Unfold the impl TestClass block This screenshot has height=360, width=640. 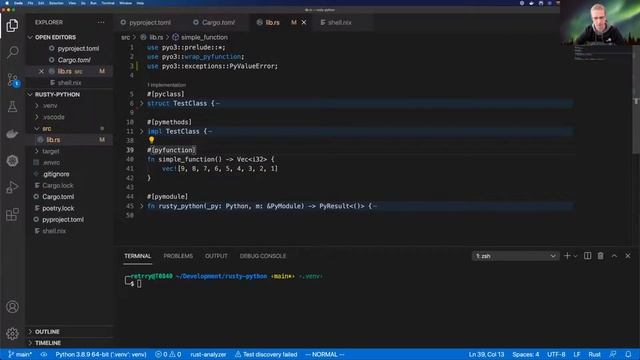tap(142, 131)
